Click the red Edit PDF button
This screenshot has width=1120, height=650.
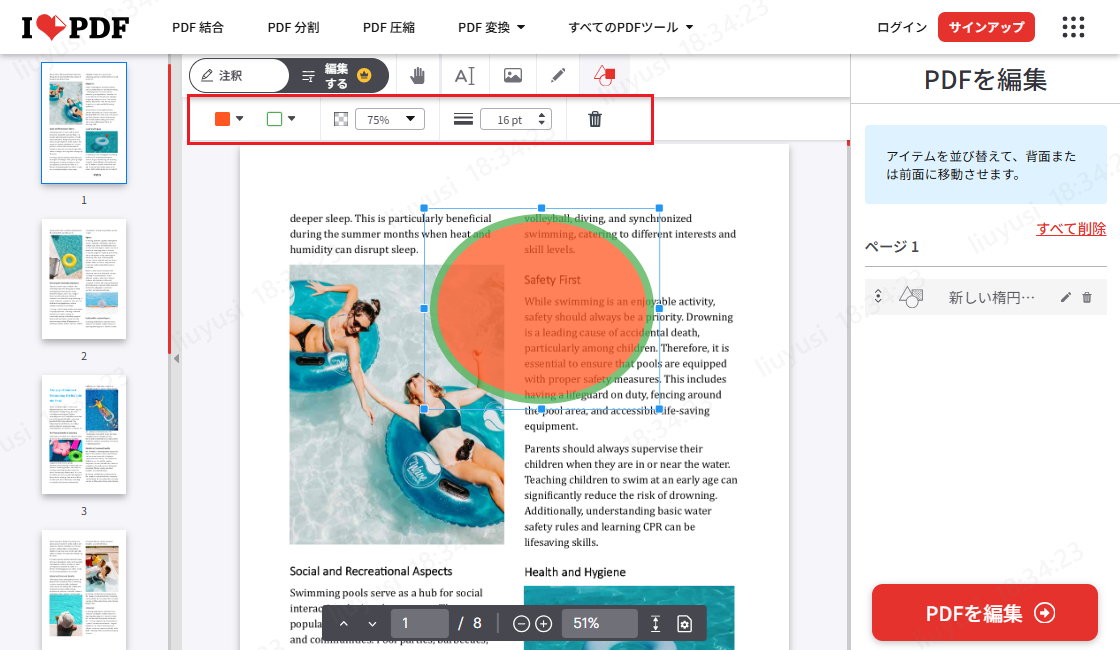(984, 613)
